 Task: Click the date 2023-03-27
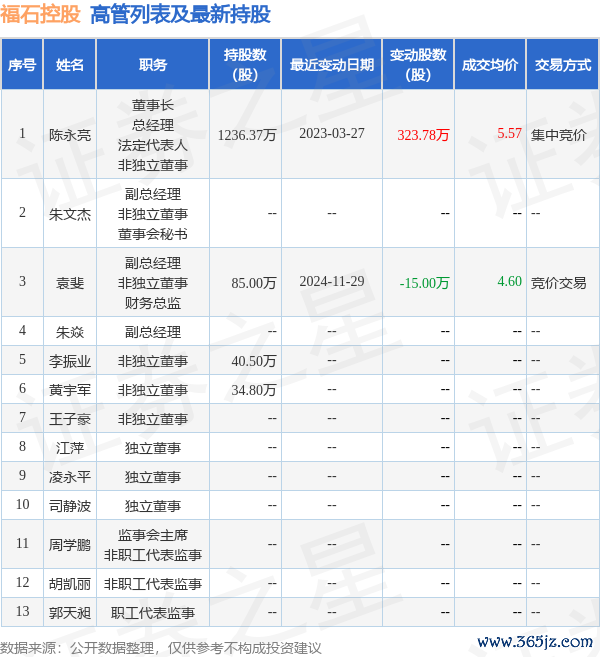click(x=331, y=134)
